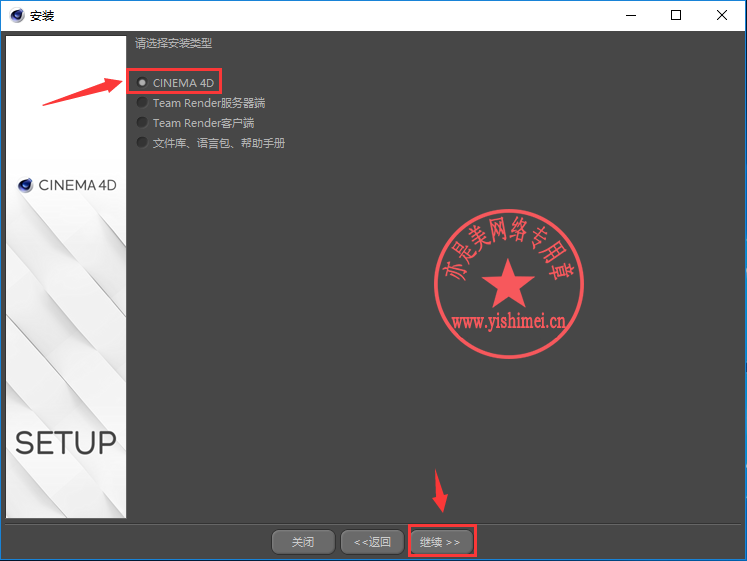Screen dimensions: 747x561
Task: Go back with the <<返回 button
Action: [x=373, y=542]
